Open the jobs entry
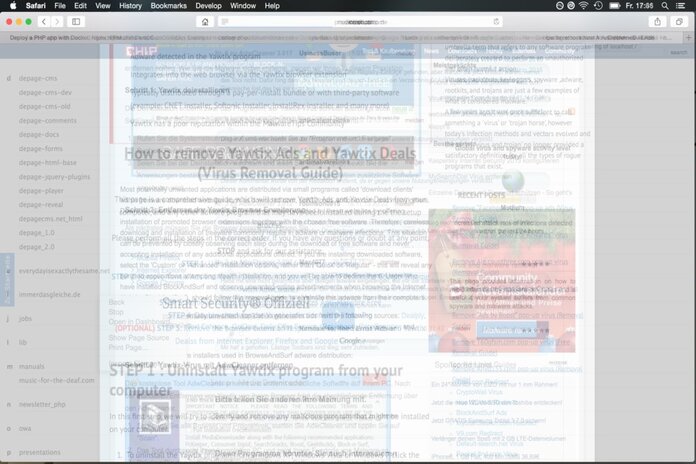This screenshot has height=464, width=696. pyautogui.click(x=25, y=319)
